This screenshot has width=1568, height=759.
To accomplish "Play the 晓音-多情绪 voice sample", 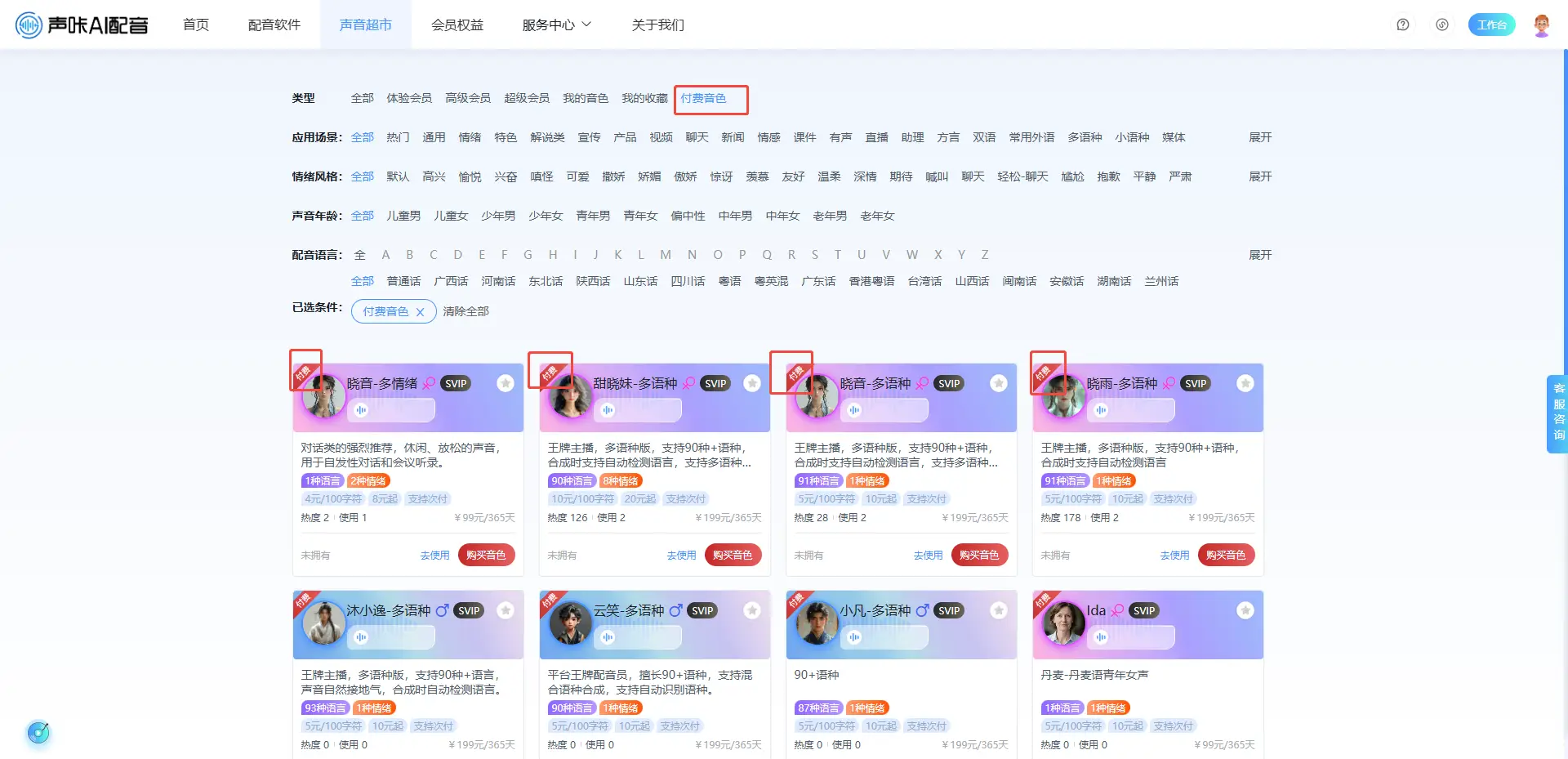I will pos(362,410).
